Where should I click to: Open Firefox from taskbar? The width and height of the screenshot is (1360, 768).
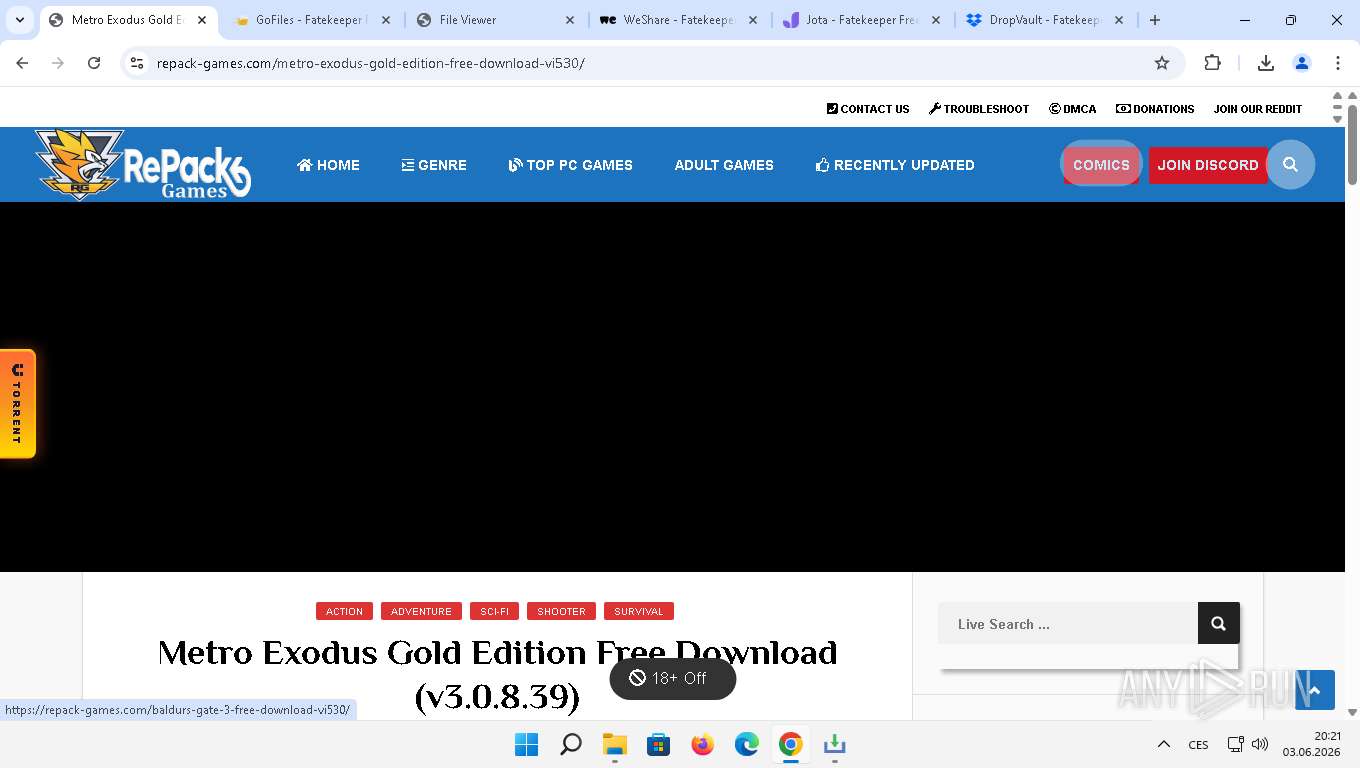coord(702,744)
